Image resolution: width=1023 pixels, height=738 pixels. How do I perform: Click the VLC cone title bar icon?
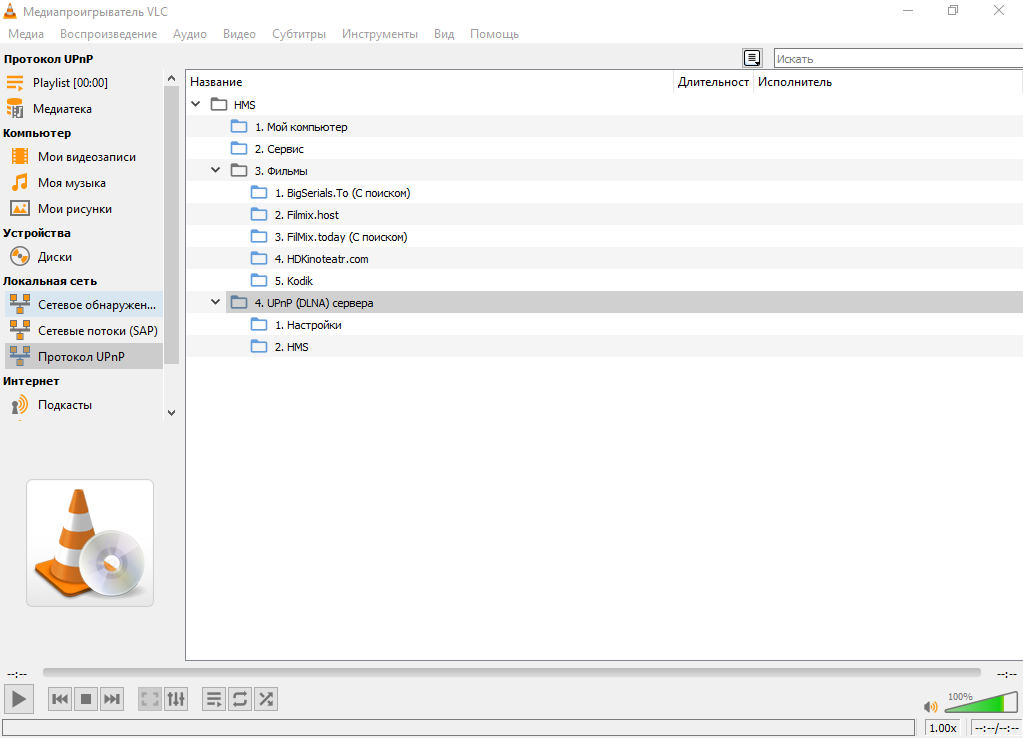point(10,11)
